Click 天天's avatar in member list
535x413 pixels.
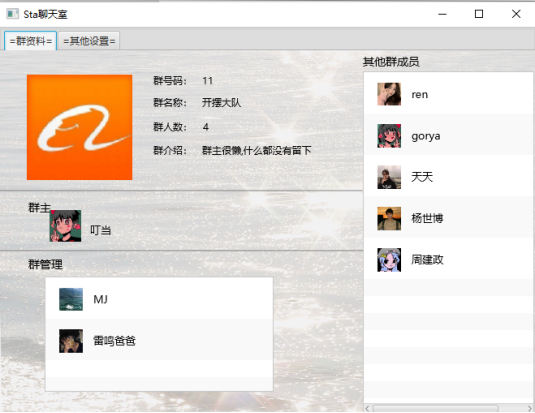click(x=389, y=177)
